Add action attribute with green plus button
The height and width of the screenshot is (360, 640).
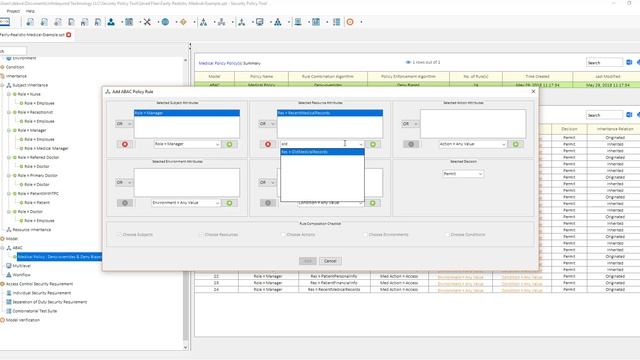[x=516, y=144]
